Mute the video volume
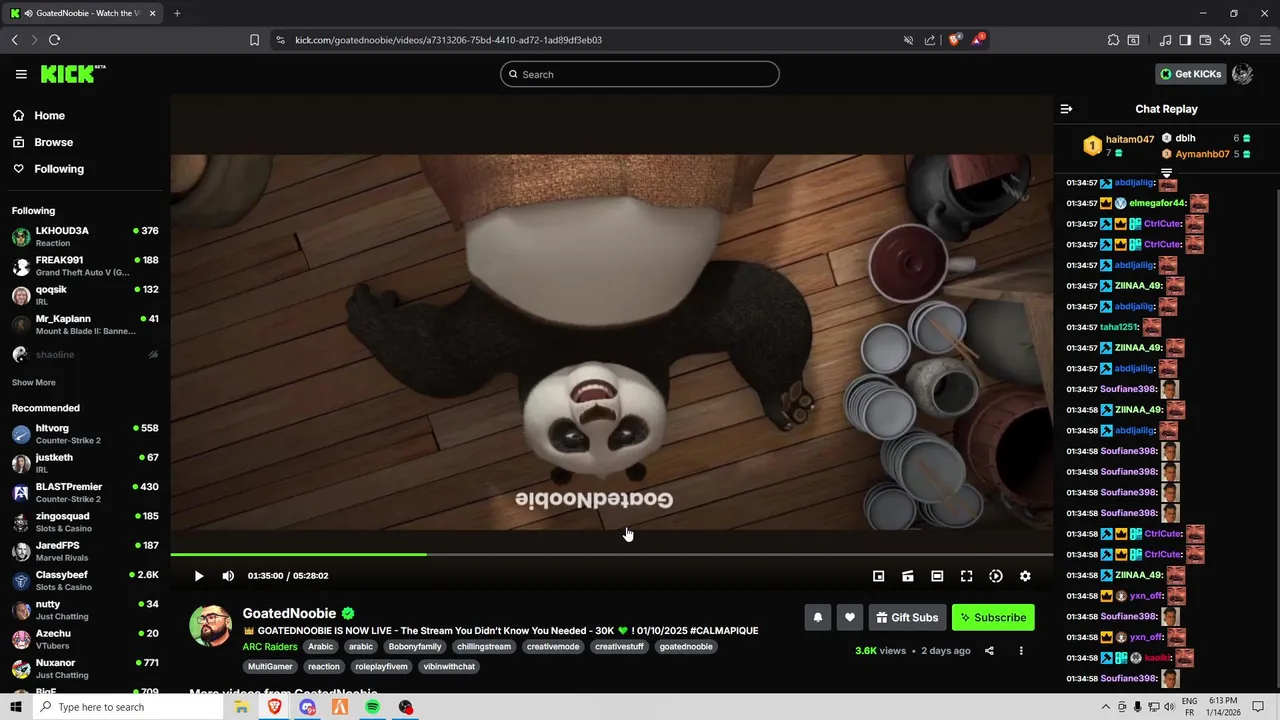 [x=228, y=576]
